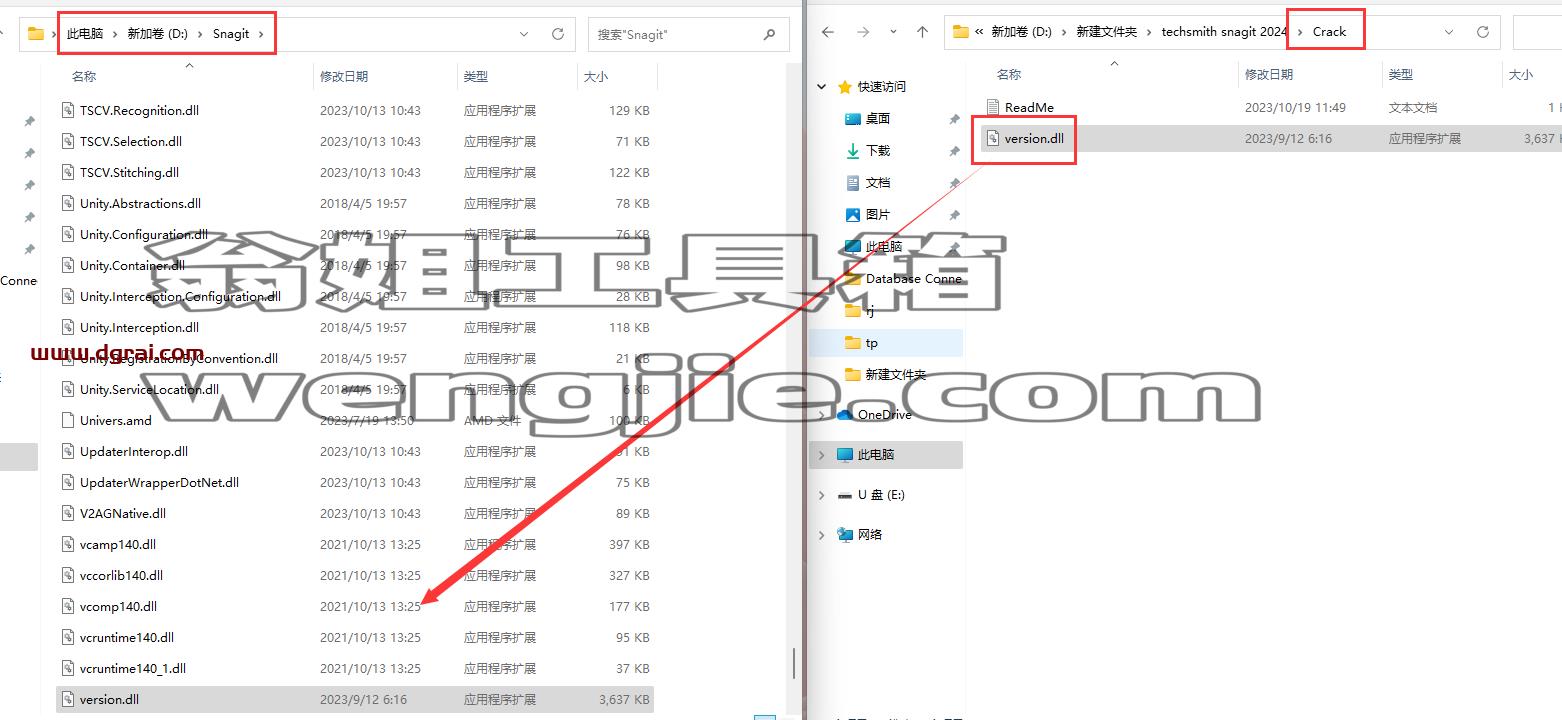Image resolution: width=1562 pixels, height=720 pixels.
Task: Click 新建文件夹 breadcrumb in Crack window
Action: [x=1106, y=32]
